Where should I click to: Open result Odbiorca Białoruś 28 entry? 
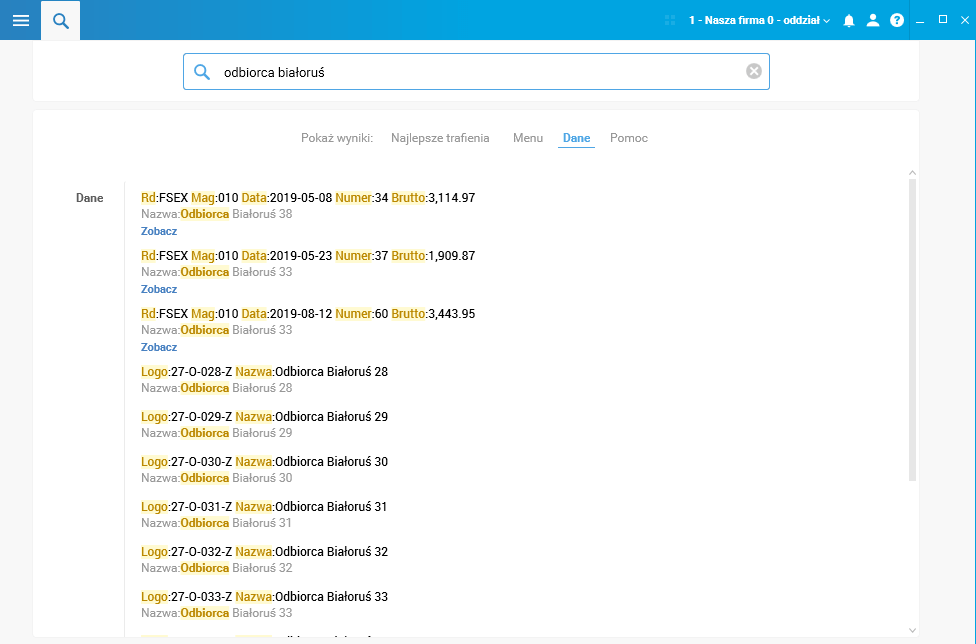(265, 380)
